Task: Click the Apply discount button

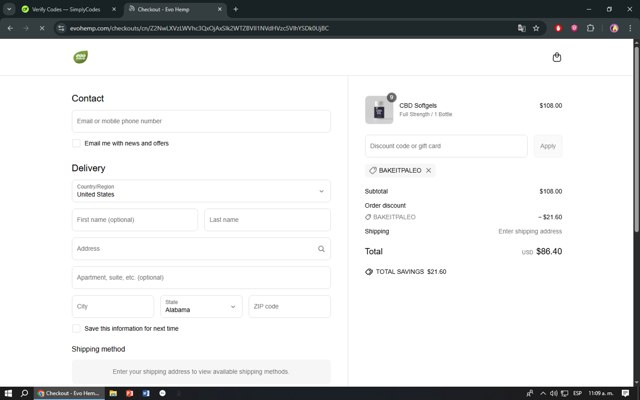Action: (548, 146)
